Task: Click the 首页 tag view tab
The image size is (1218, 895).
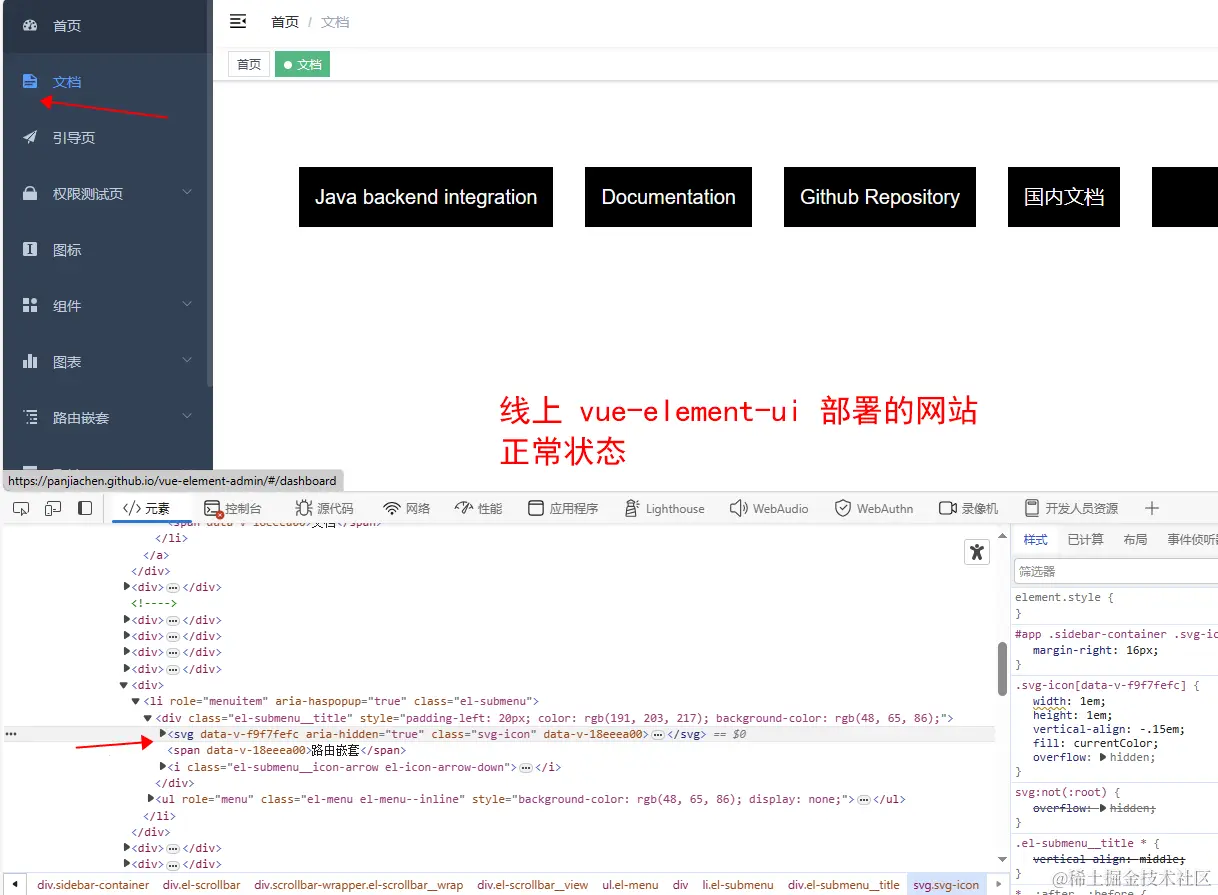Action: [x=249, y=65]
